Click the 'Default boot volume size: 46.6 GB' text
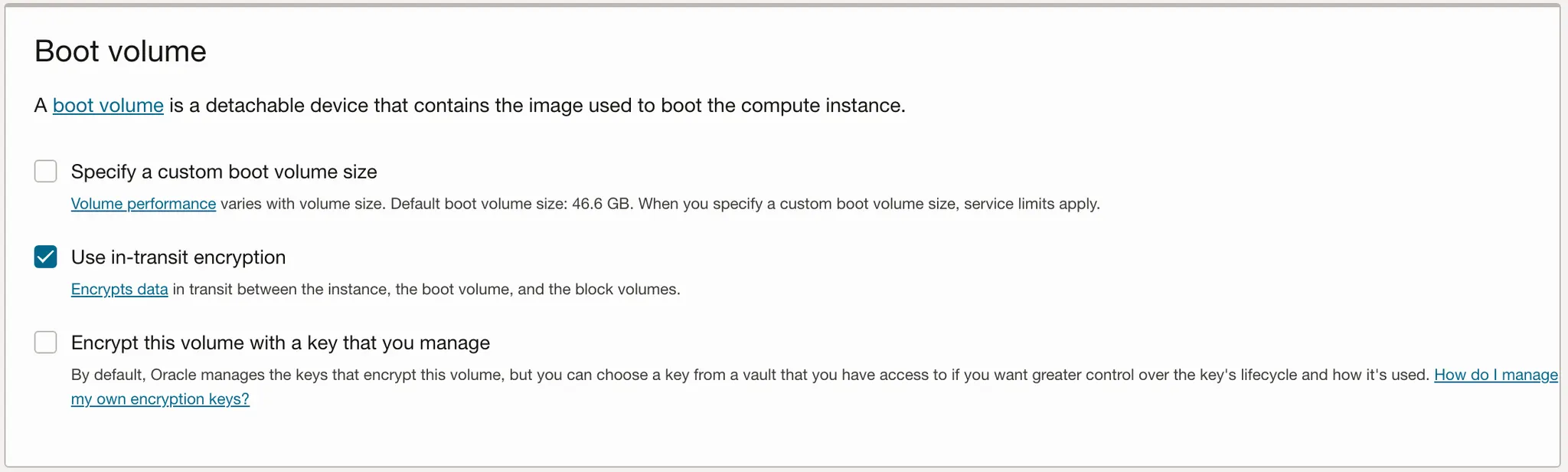The width and height of the screenshot is (1568, 472). click(511, 204)
